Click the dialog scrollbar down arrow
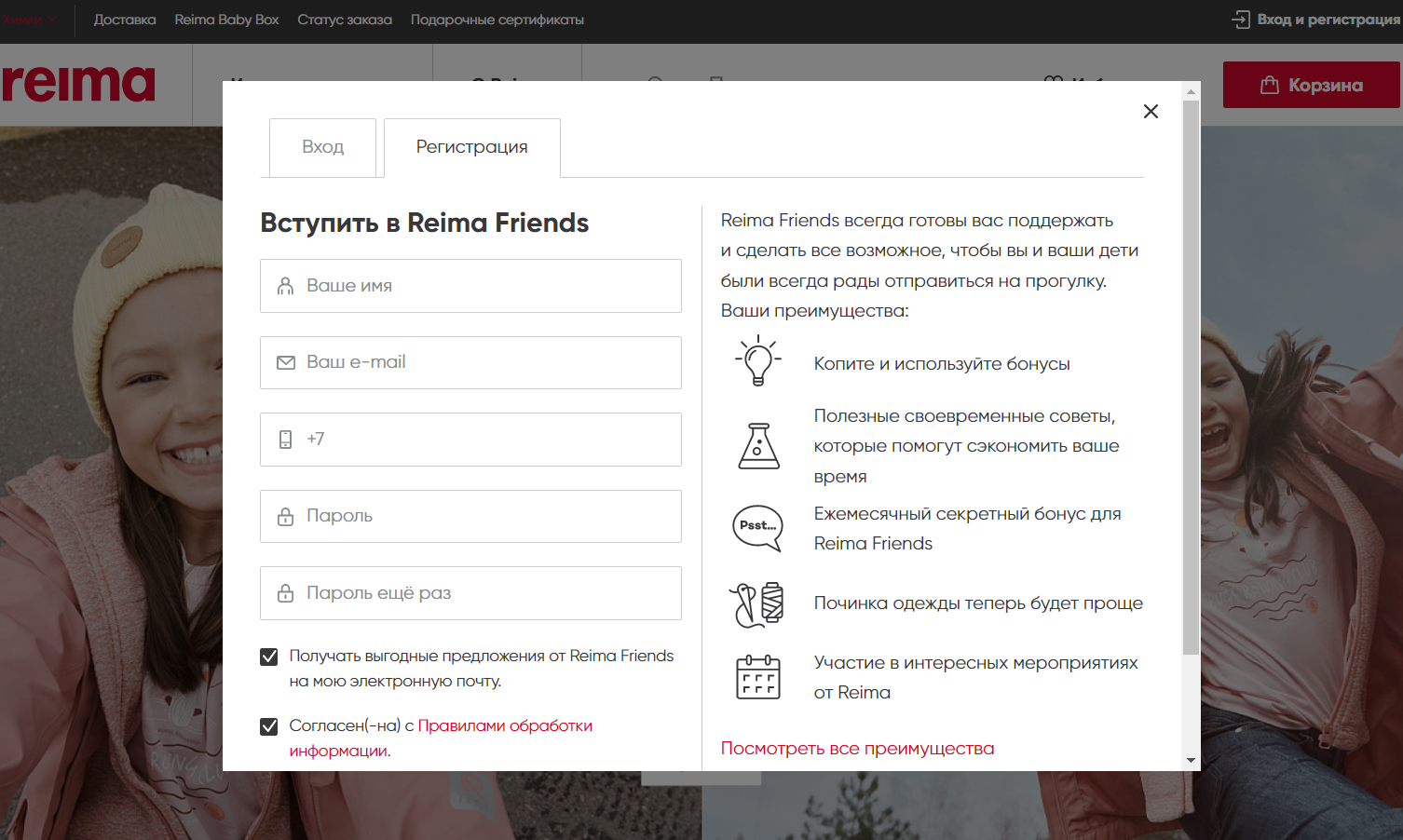This screenshot has width=1403, height=840. coord(1191,761)
